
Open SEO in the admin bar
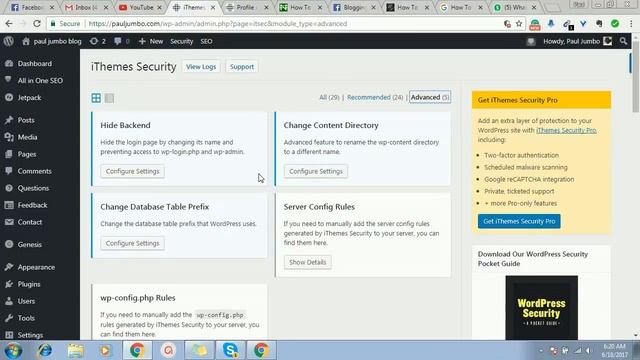click(x=206, y=41)
